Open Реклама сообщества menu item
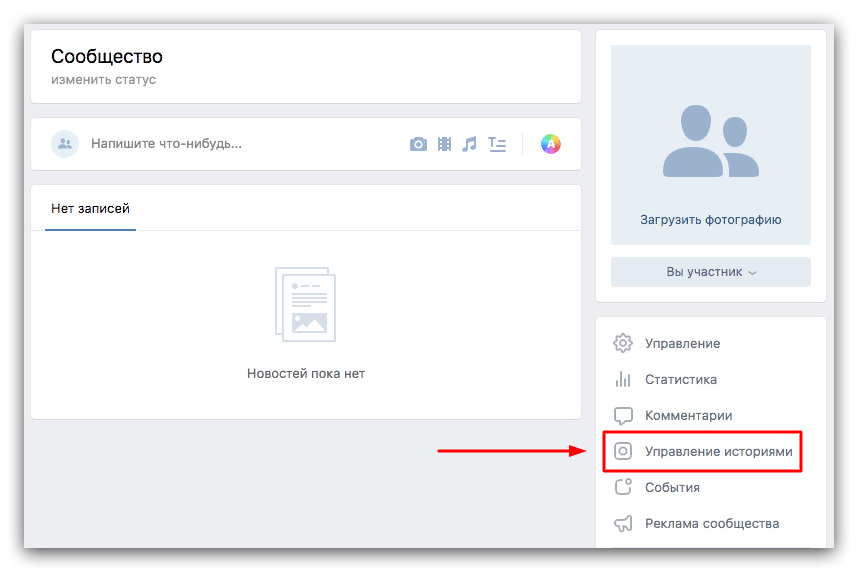 (x=712, y=524)
